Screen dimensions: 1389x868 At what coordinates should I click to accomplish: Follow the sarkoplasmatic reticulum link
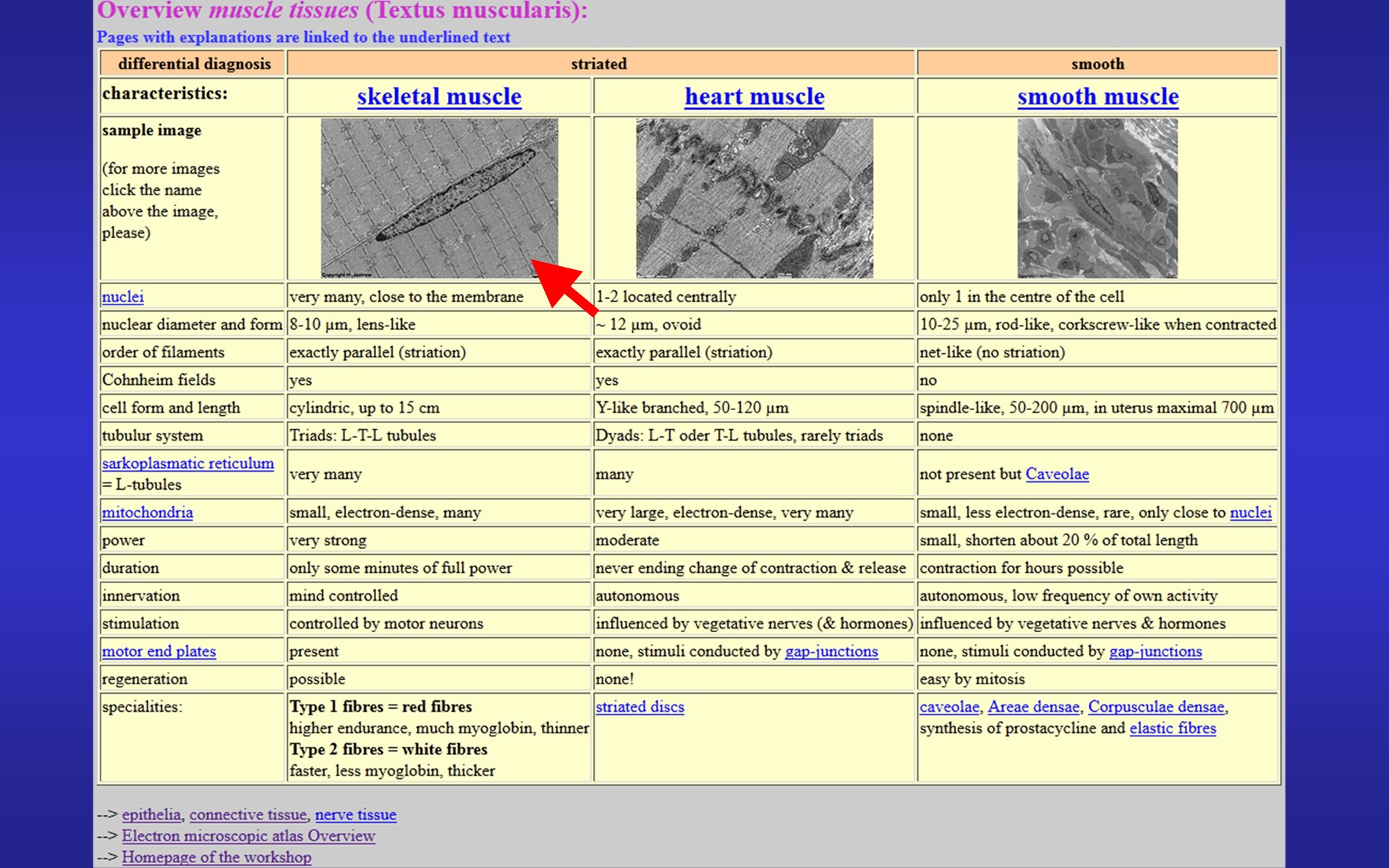[x=188, y=463]
